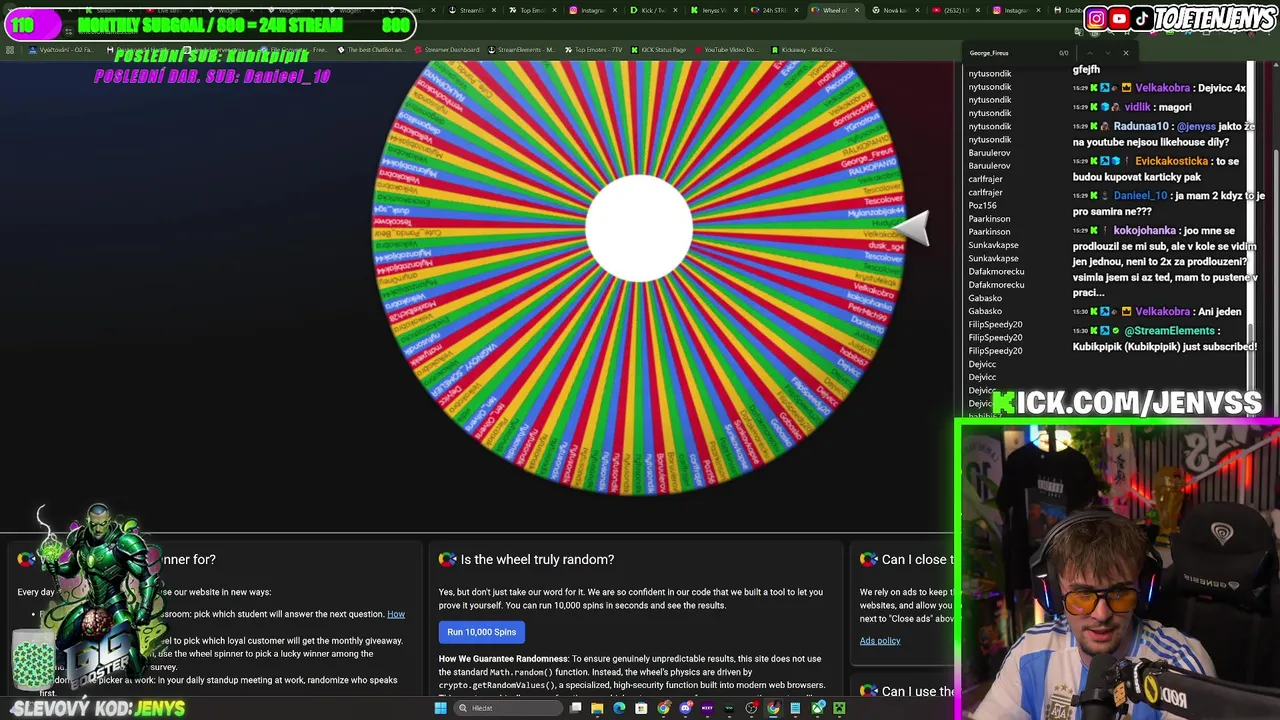Switch to the (2632) YouTube browser tab

pos(955,10)
